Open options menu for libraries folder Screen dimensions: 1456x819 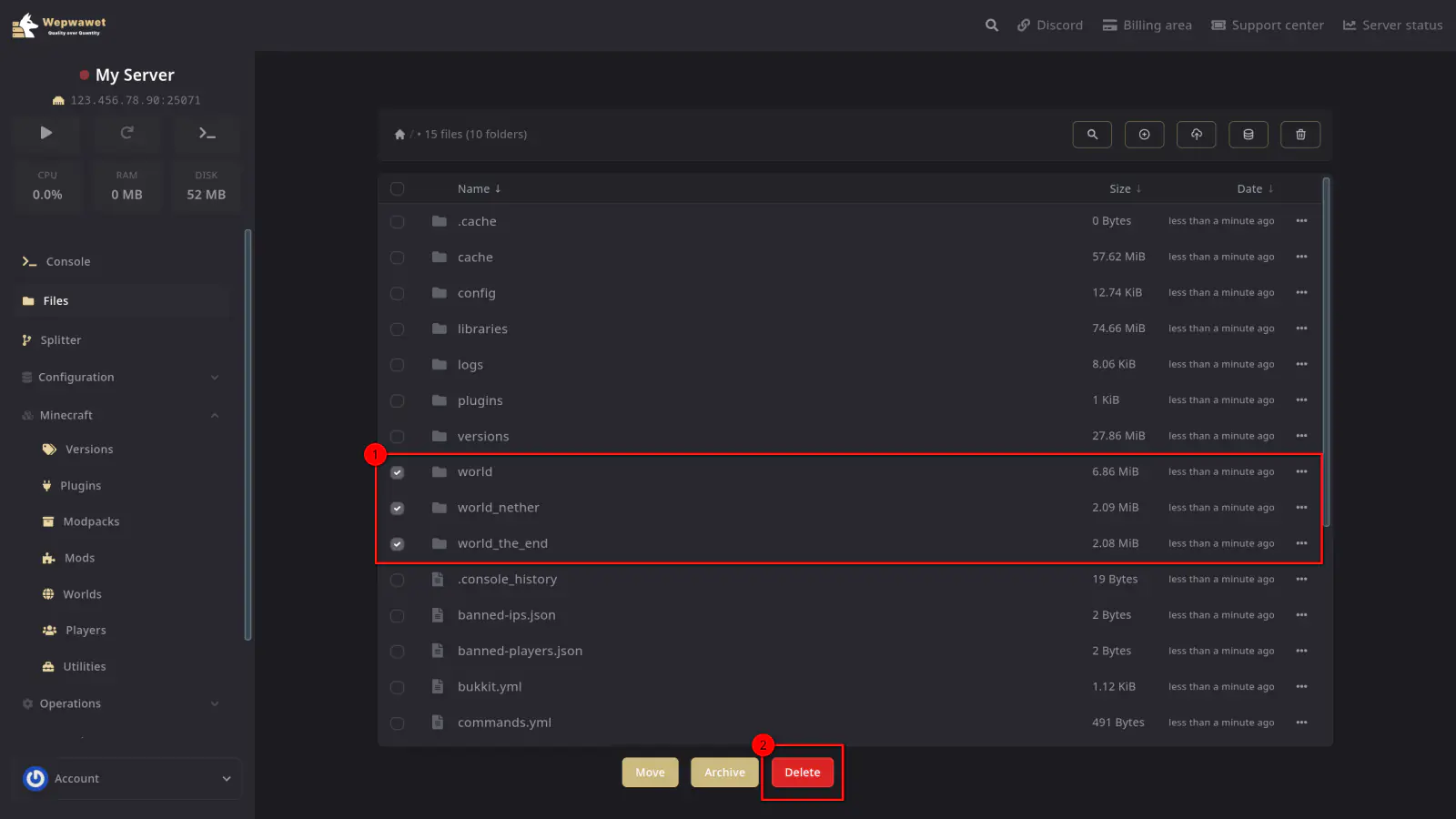(x=1301, y=329)
